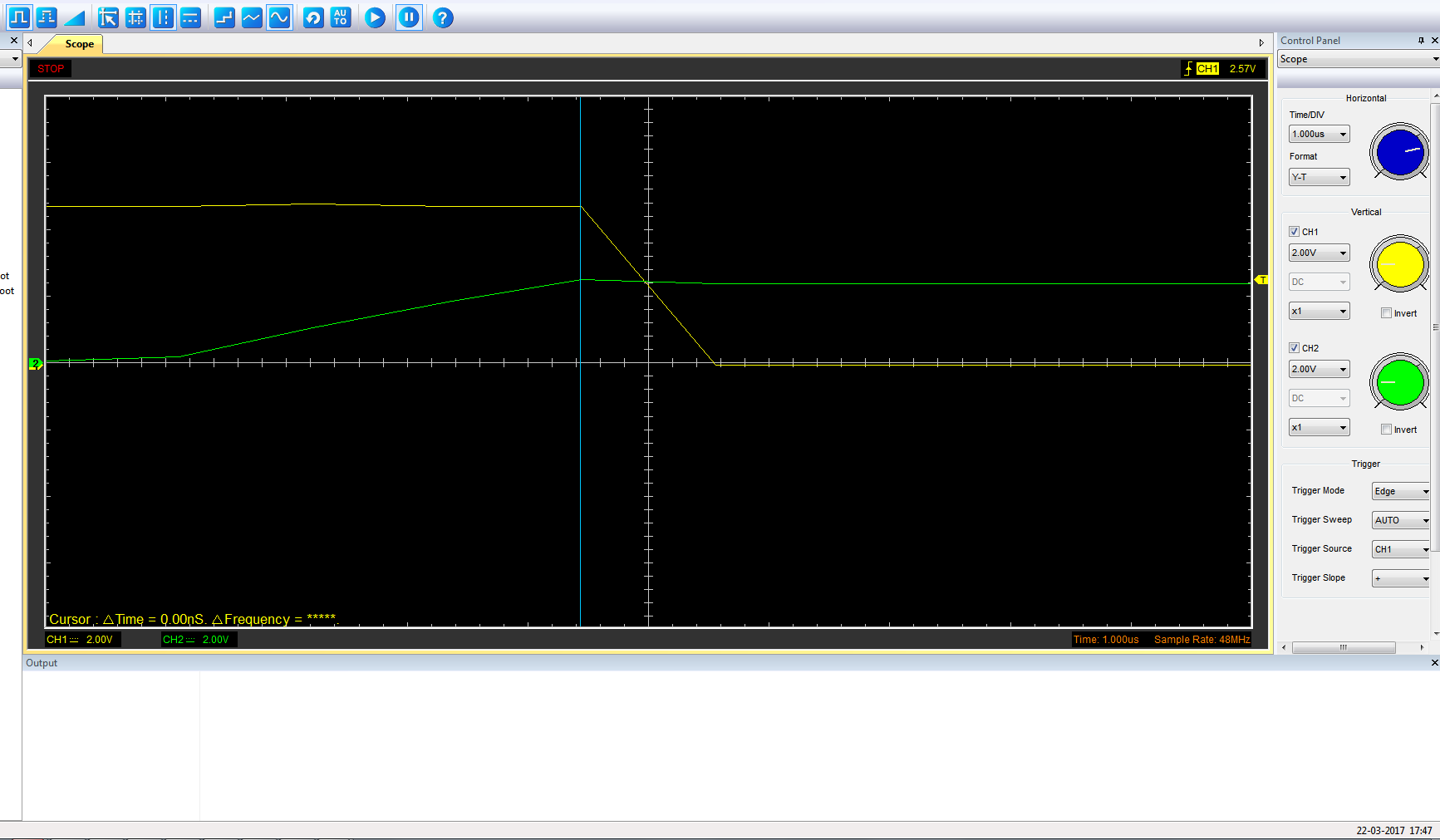Close the Output panel
Screen dimensions: 1440x840
pyautogui.click(x=1434, y=662)
